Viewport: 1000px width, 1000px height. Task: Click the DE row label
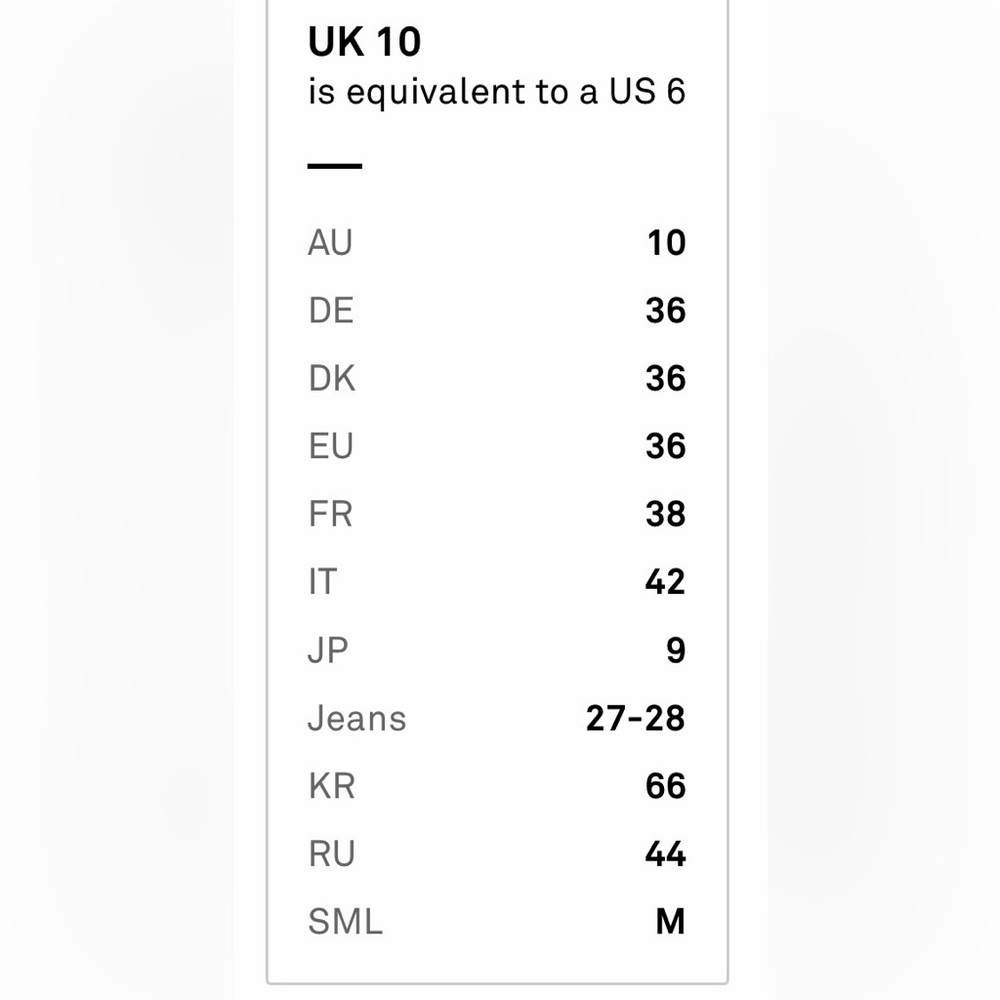coord(330,311)
